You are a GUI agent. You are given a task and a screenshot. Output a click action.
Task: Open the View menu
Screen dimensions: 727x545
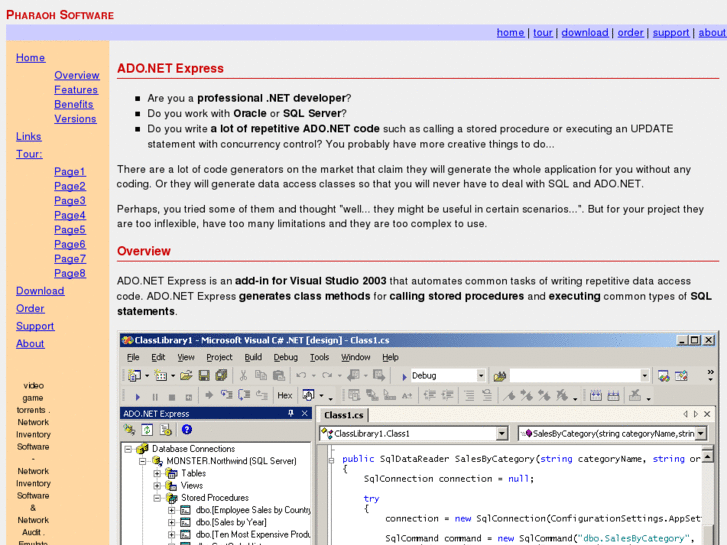186,357
